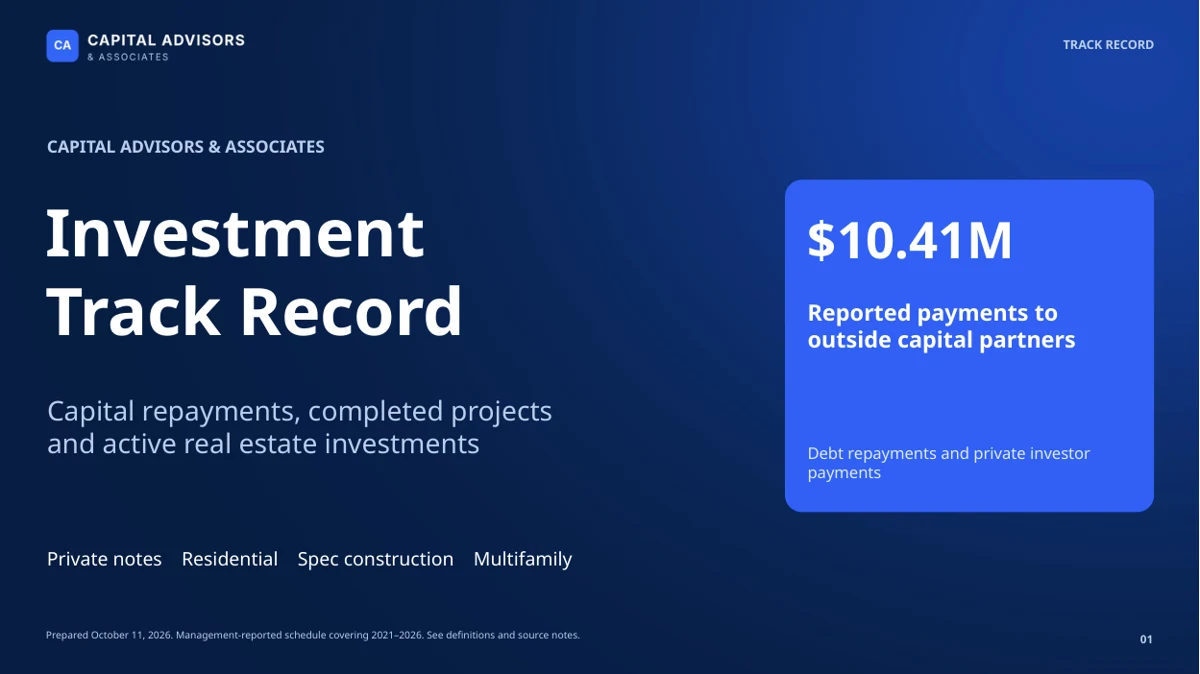Screen dimensions: 1200x674
Task: Click the '& Associates' header subtext
Action: (x=128, y=57)
